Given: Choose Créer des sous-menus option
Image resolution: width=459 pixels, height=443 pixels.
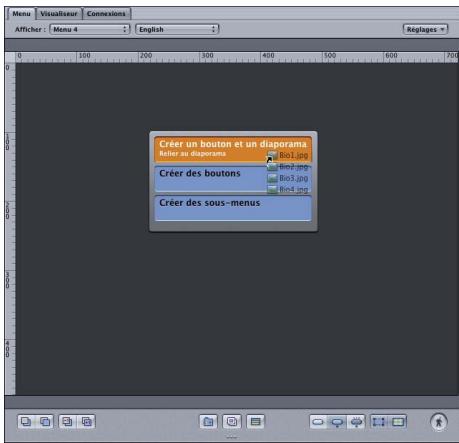Looking at the screenshot, I should pyautogui.click(x=233, y=208).
